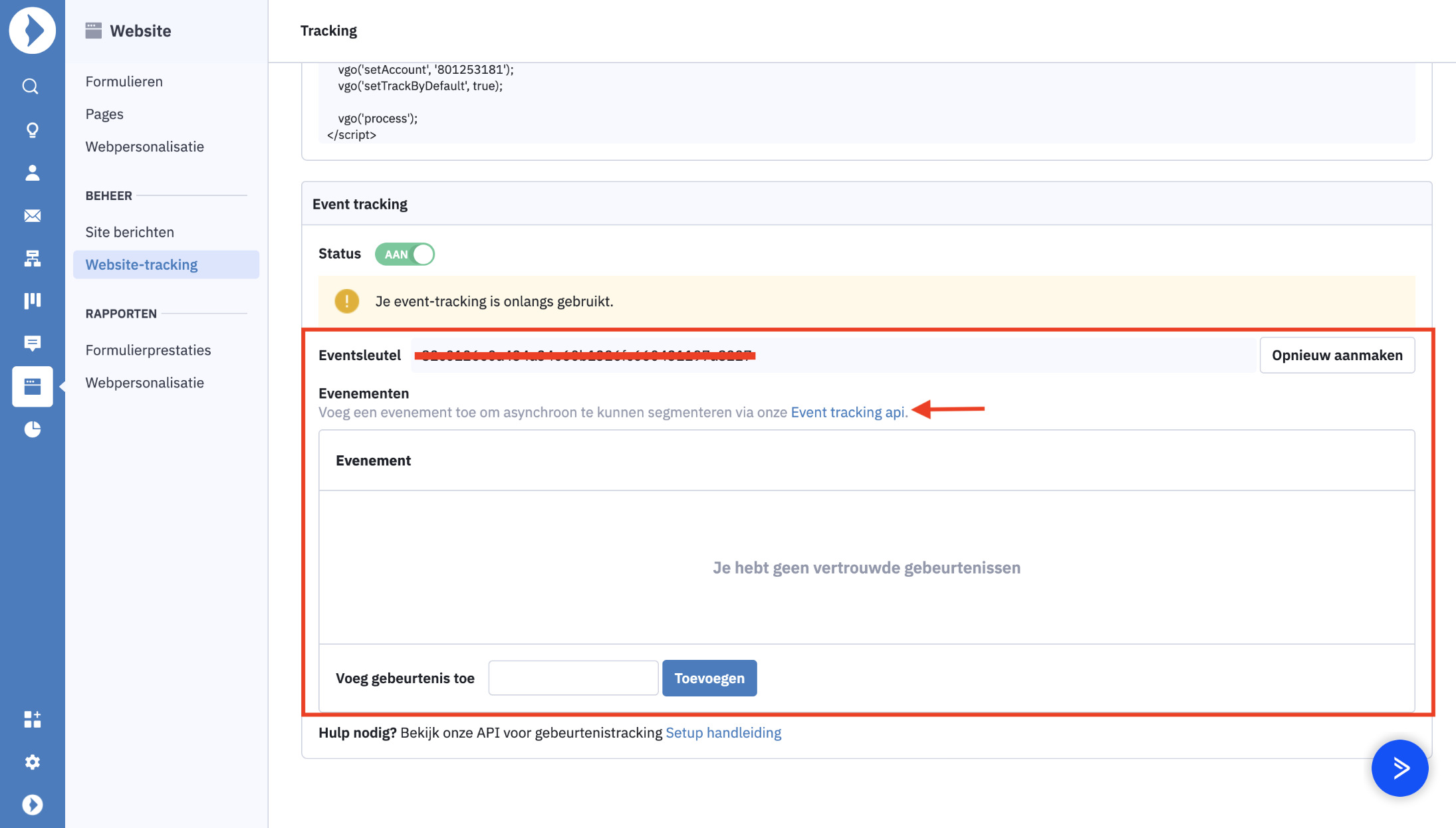
Task: Click the Eventsleutel key field
Action: click(834, 355)
